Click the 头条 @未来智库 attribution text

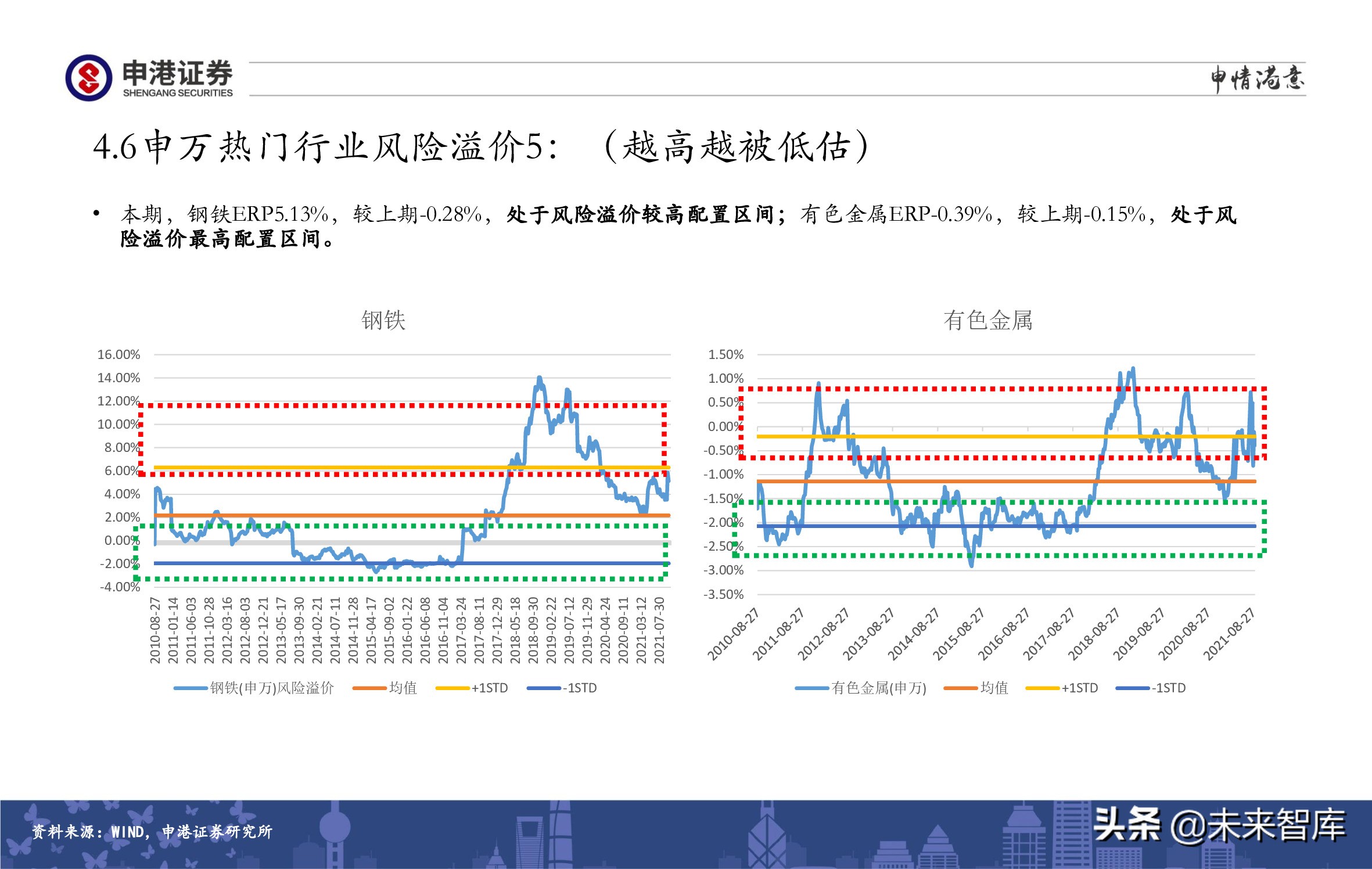click(x=1219, y=825)
